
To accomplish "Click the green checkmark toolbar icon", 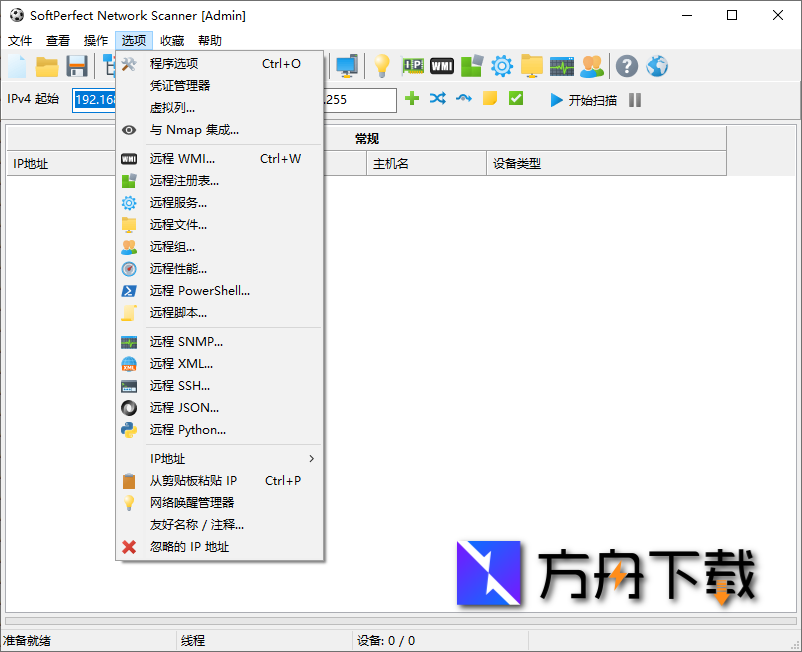I will 517,100.
